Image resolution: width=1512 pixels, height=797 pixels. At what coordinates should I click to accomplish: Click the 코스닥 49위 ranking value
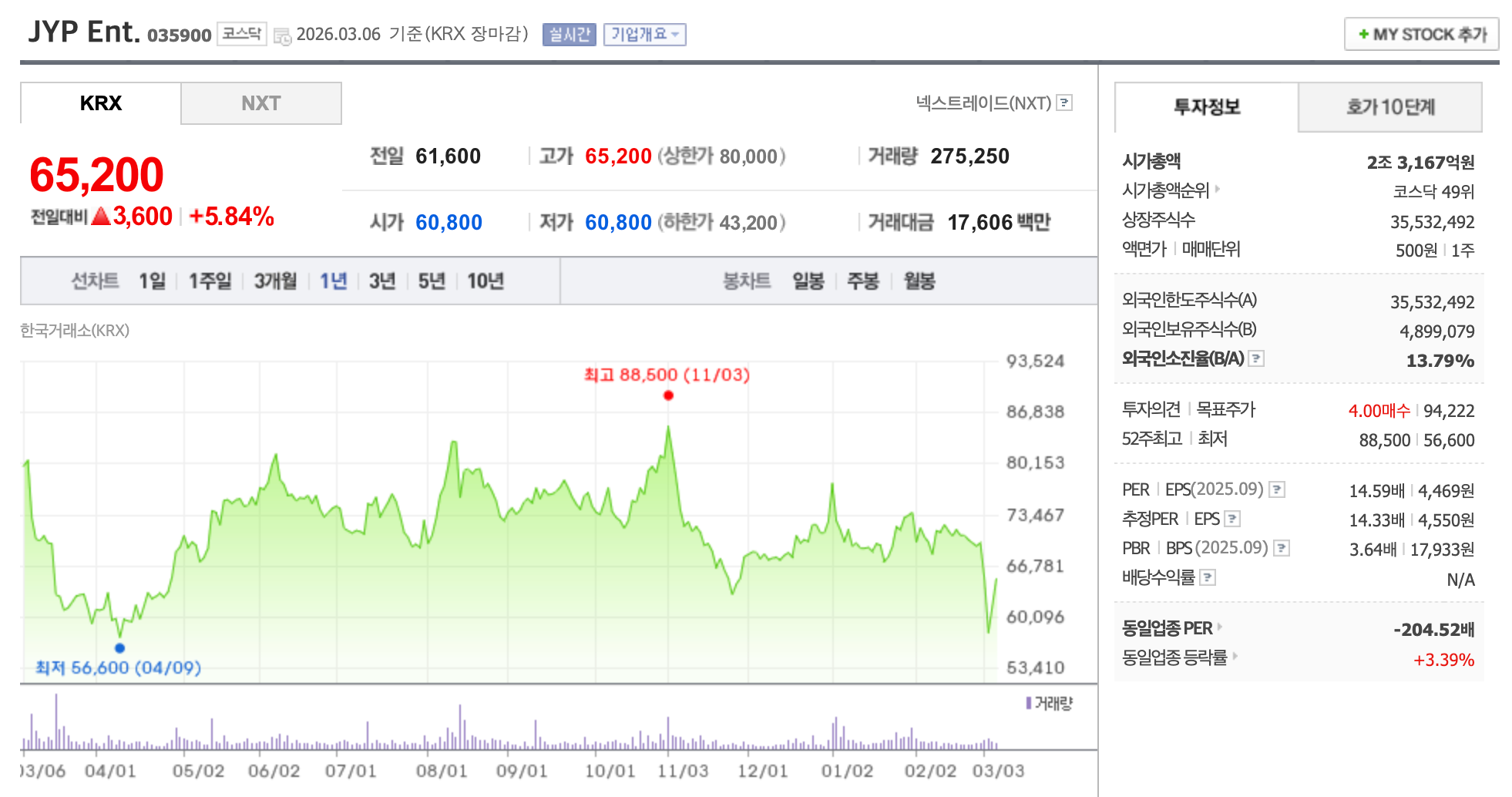(1433, 192)
